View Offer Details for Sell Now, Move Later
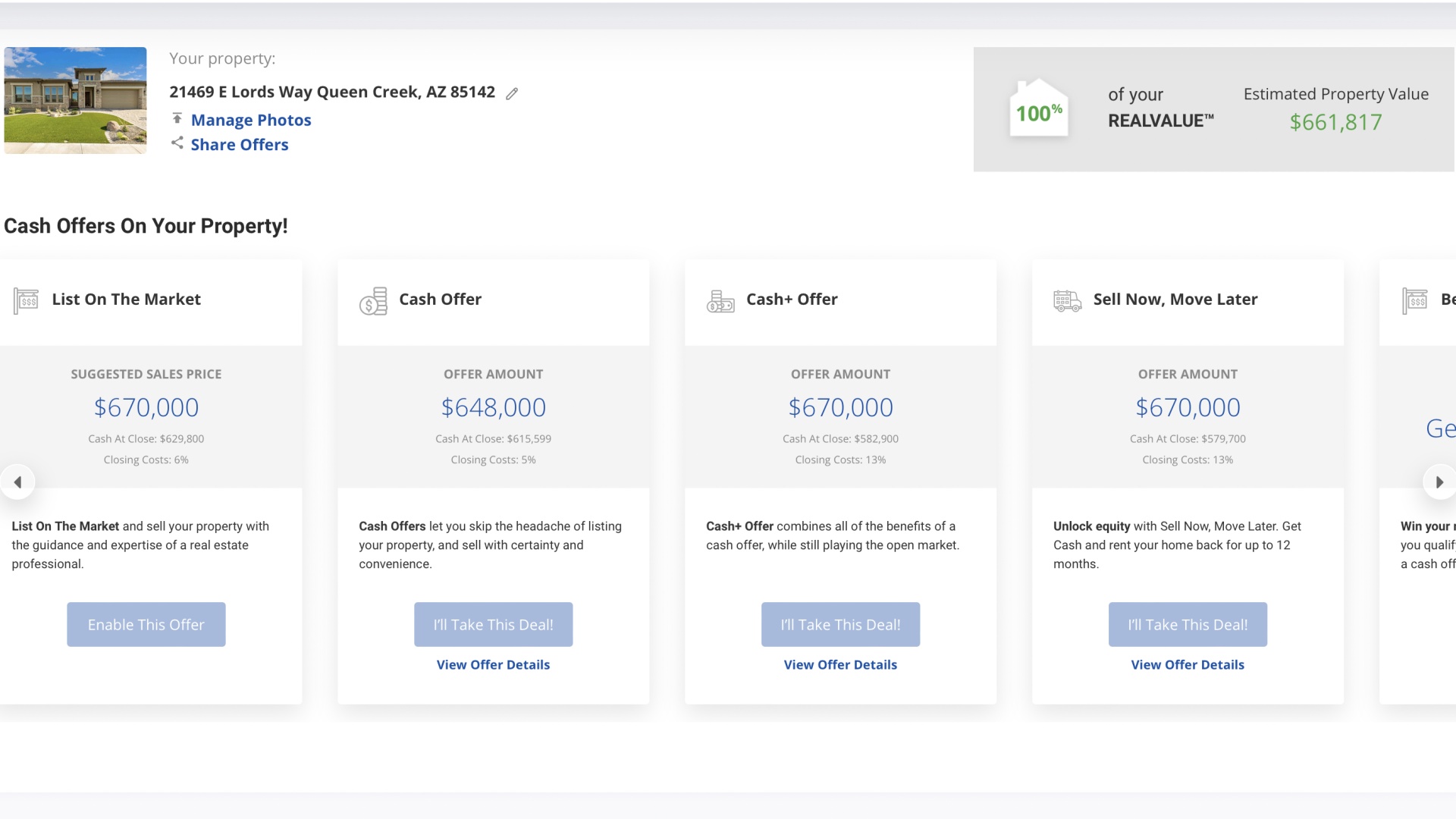The width and height of the screenshot is (1456, 819). tap(1188, 664)
